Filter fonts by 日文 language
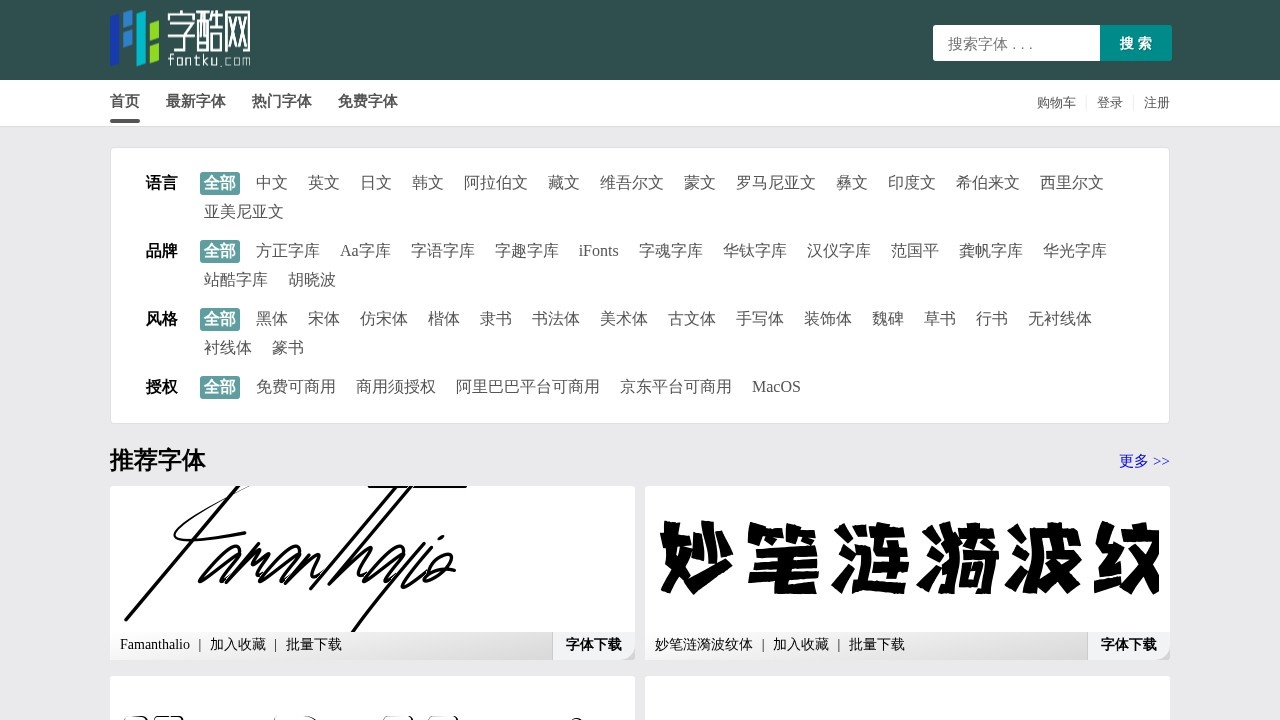This screenshot has height=720, width=1280. click(x=375, y=183)
